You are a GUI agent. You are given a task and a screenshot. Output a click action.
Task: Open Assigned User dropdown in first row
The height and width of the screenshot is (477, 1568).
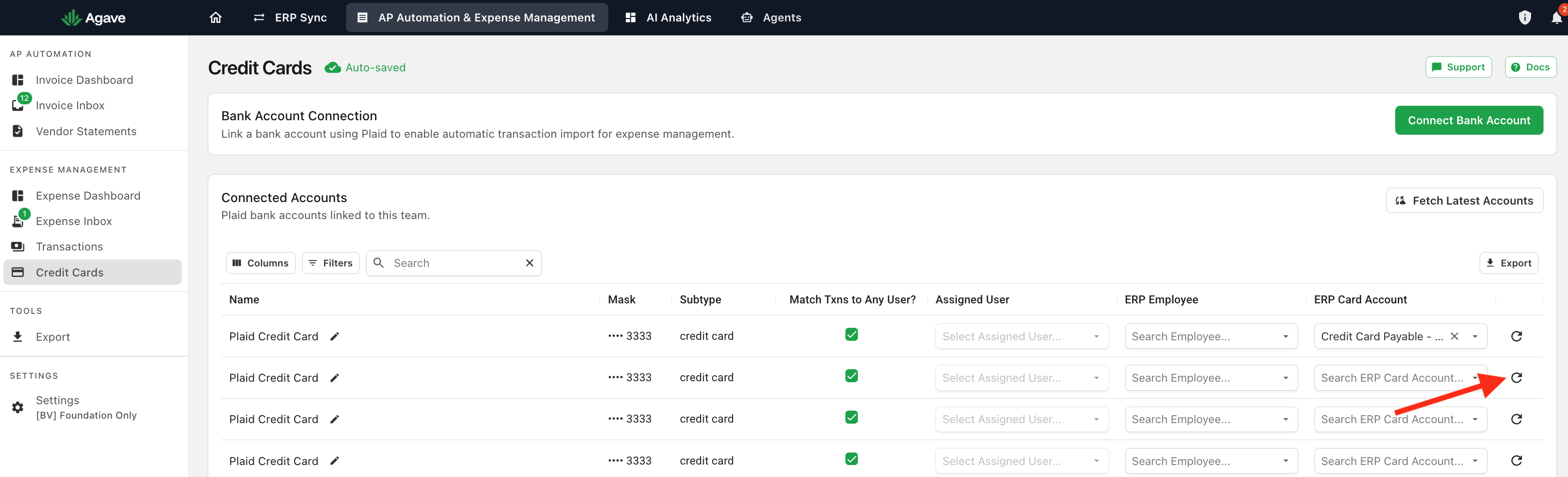click(1021, 336)
